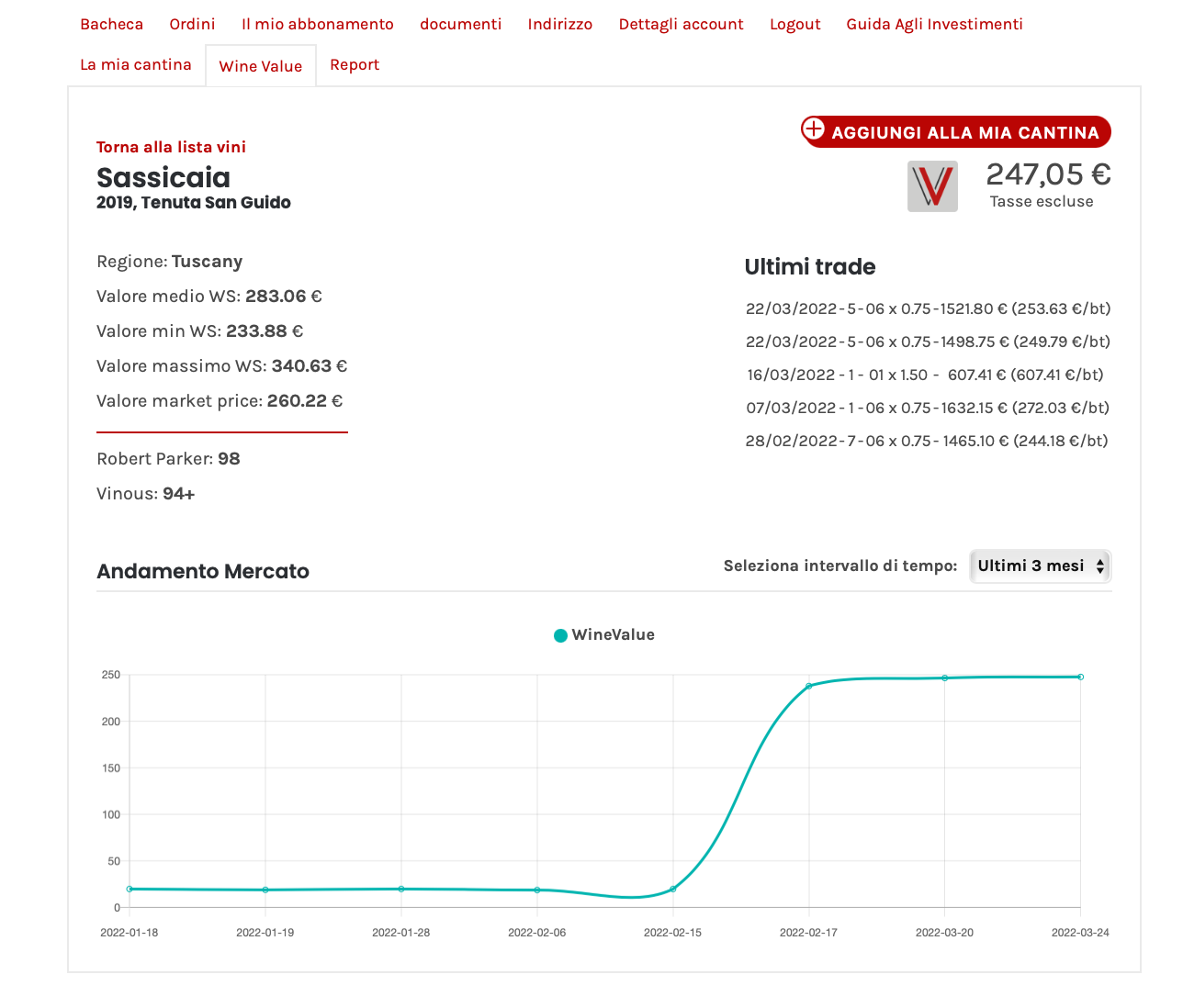Click the Andamento Mercato heading

[203, 571]
